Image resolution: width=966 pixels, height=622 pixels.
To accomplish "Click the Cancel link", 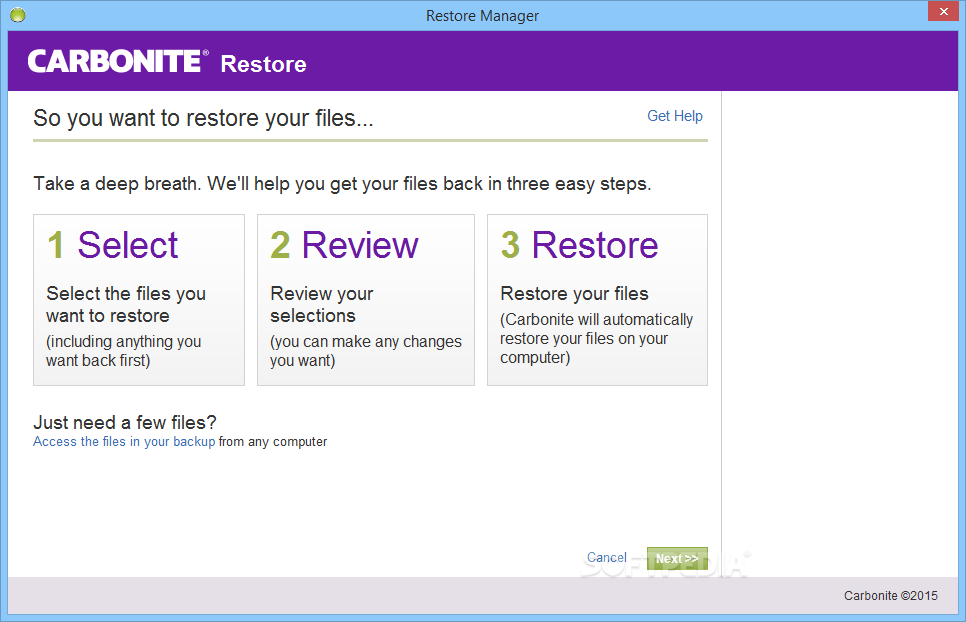I will 606,557.
